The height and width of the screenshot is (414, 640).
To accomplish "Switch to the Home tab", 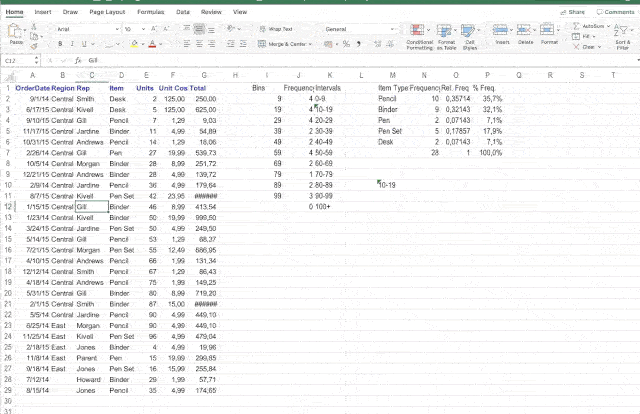I will (14, 12).
